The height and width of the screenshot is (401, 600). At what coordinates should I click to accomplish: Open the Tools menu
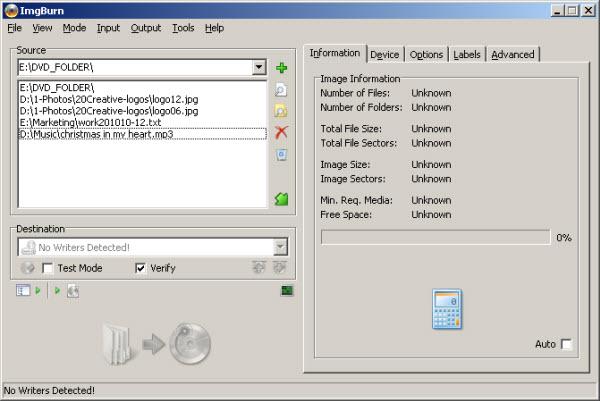[183, 28]
